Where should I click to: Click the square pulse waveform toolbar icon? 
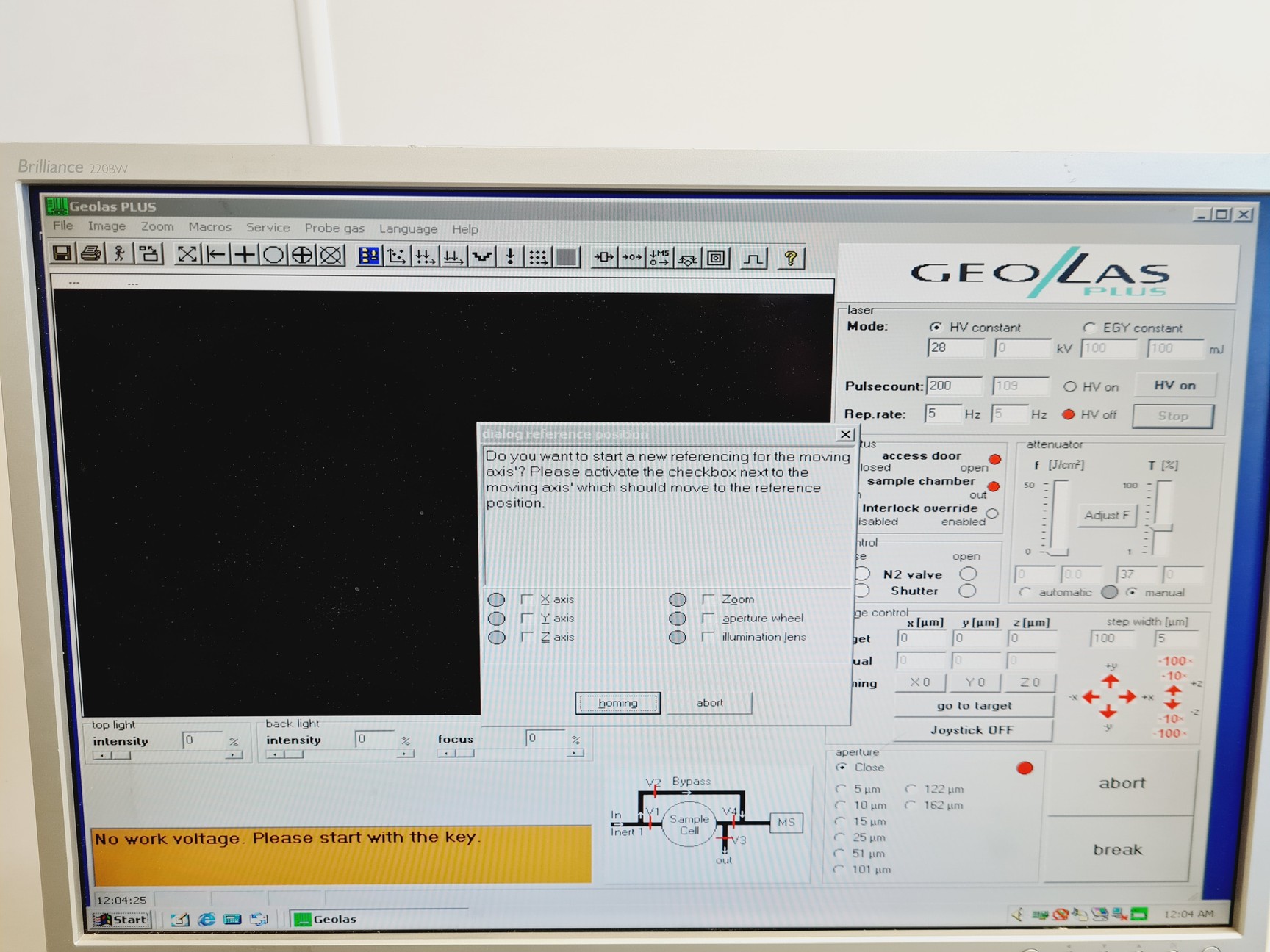(753, 259)
